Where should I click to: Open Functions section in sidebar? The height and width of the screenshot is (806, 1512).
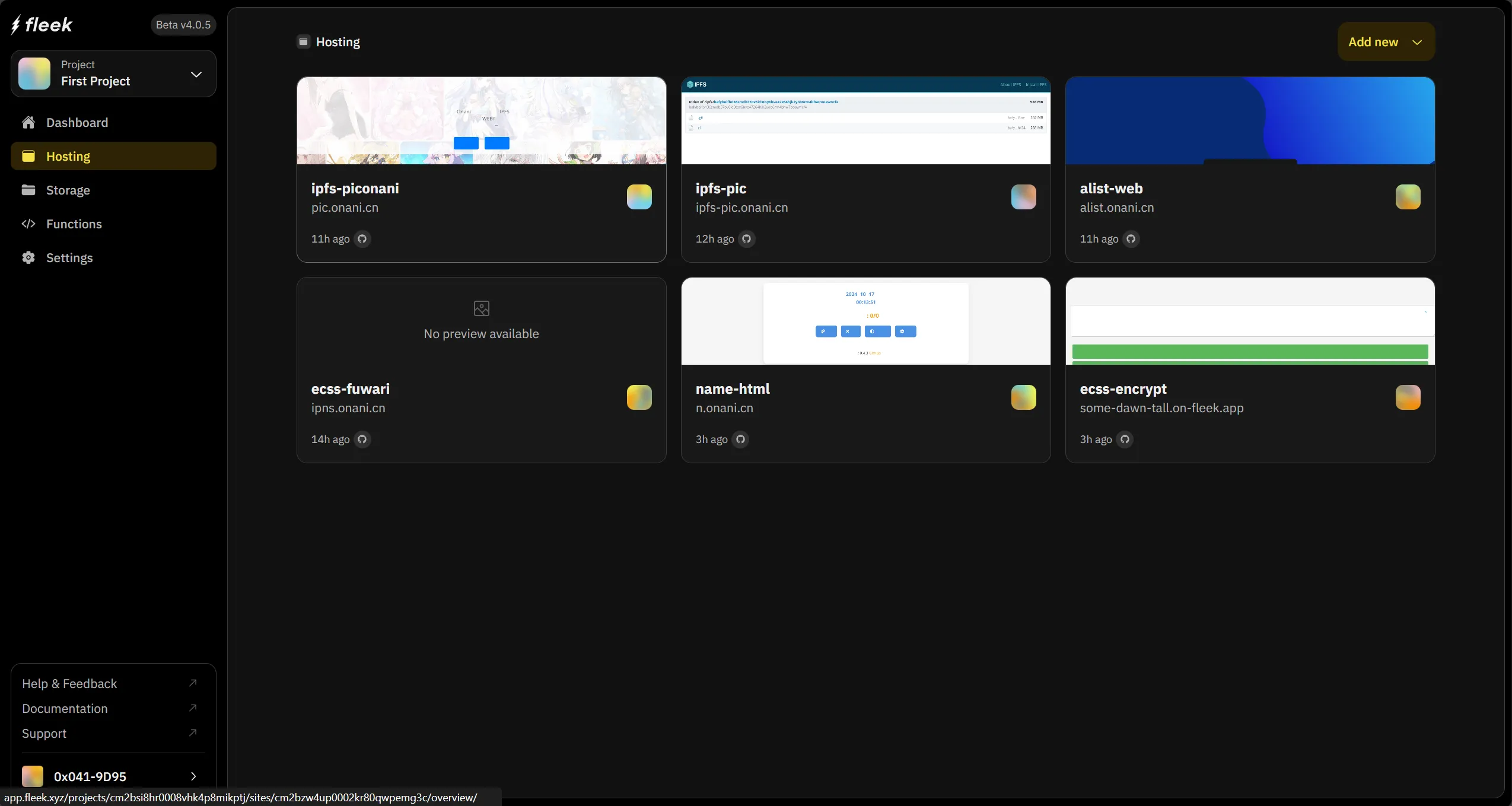74,224
